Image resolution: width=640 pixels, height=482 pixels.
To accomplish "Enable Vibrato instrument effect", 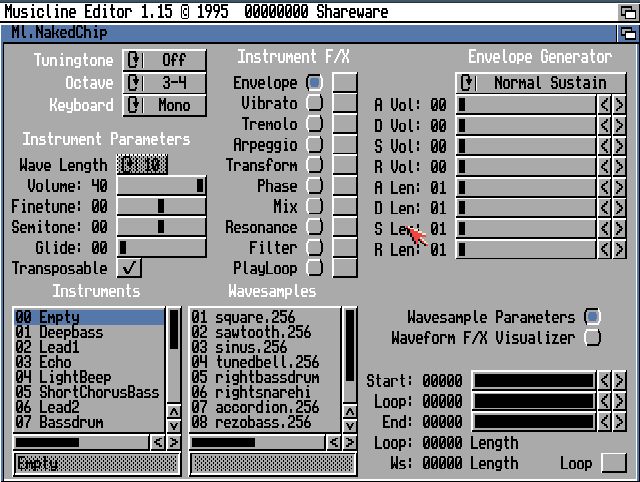I will pos(314,103).
